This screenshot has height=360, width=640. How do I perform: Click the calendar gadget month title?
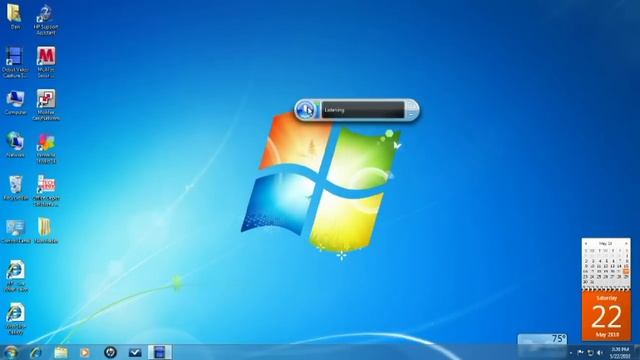click(x=606, y=244)
